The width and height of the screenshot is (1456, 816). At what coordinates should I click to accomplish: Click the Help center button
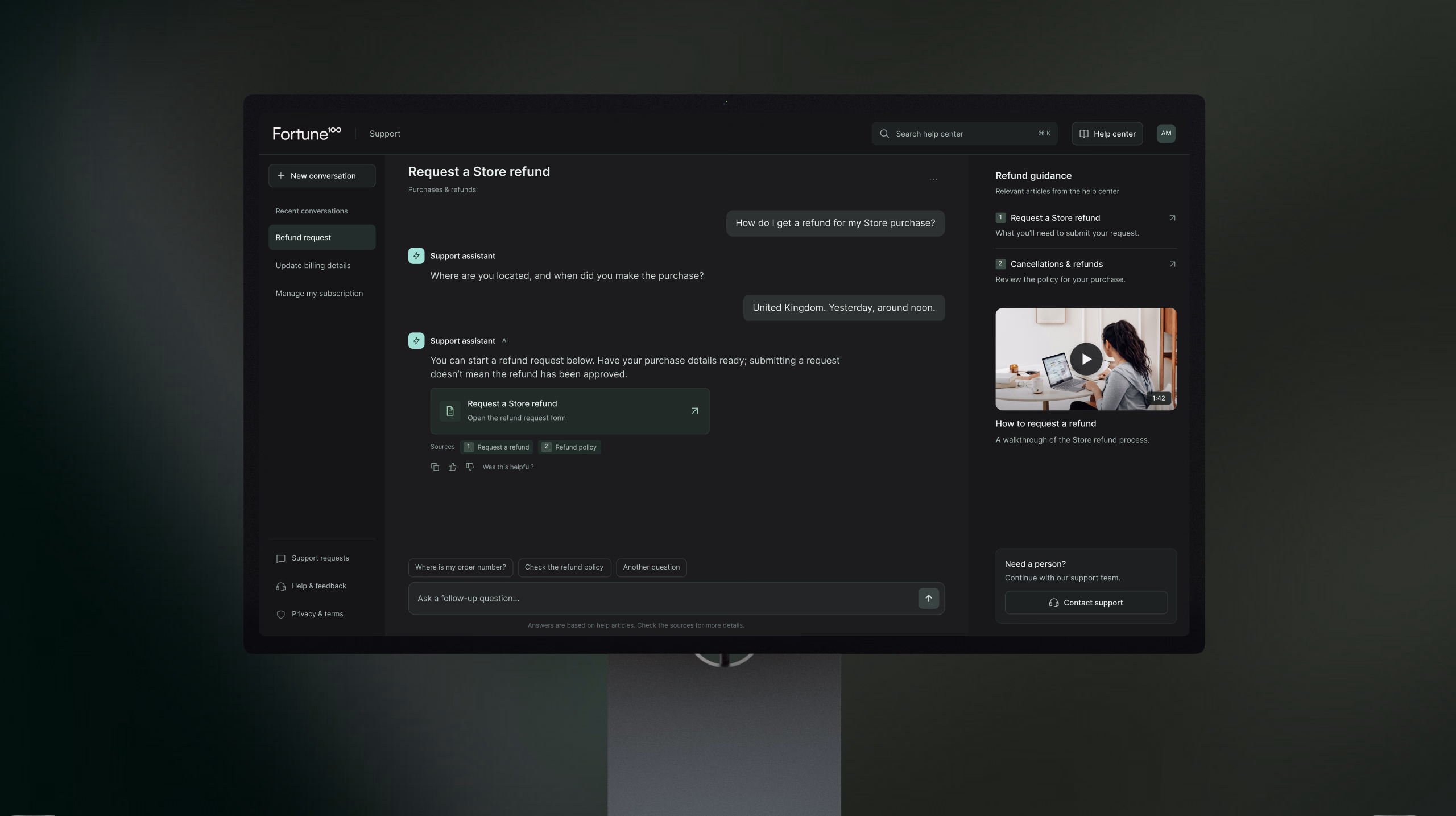(x=1107, y=134)
